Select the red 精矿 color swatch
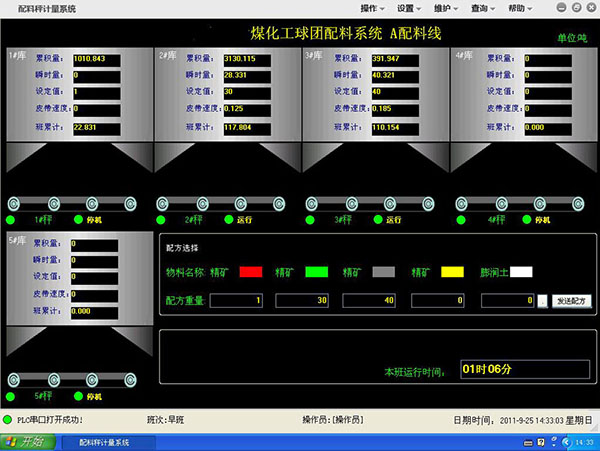This screenshot has height=451, width=600. [250, 271]
